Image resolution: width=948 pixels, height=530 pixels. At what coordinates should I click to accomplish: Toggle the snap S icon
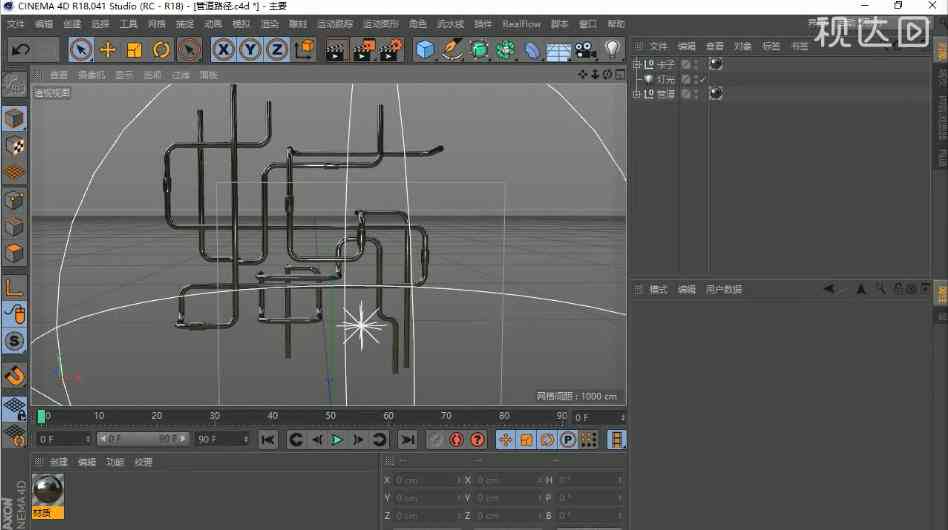tap(15, 341)
